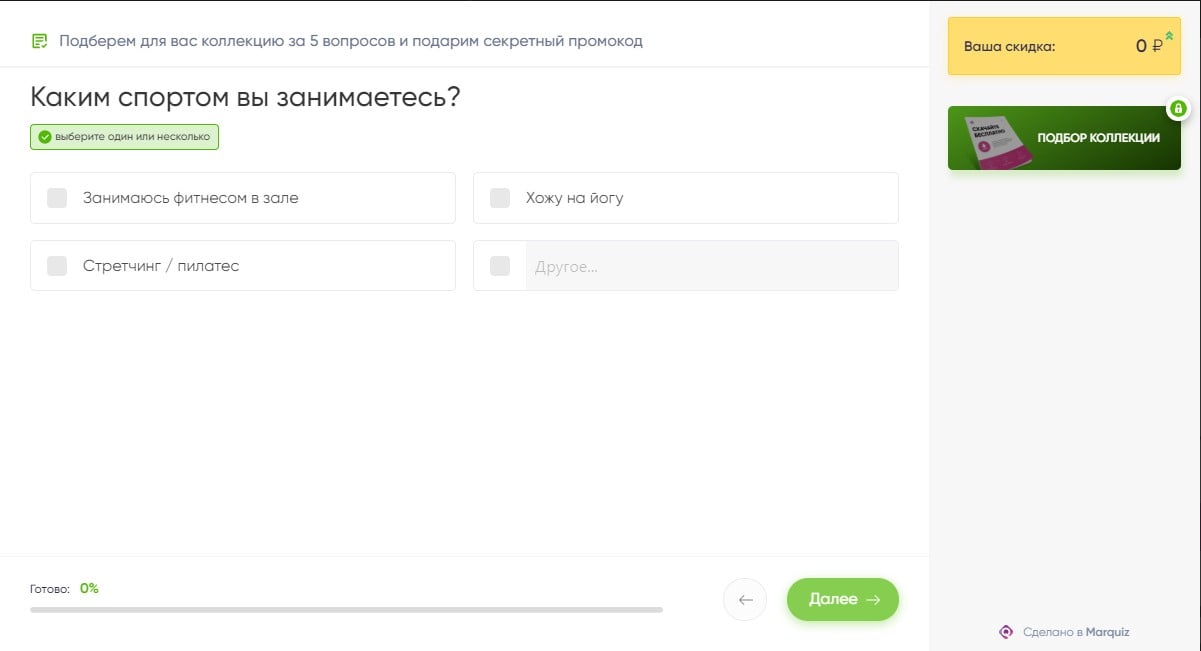The width and height of the screenshot is (1201, 651).
Task: Open the Сделано в Marquiz link
Action: point(1075,631)
